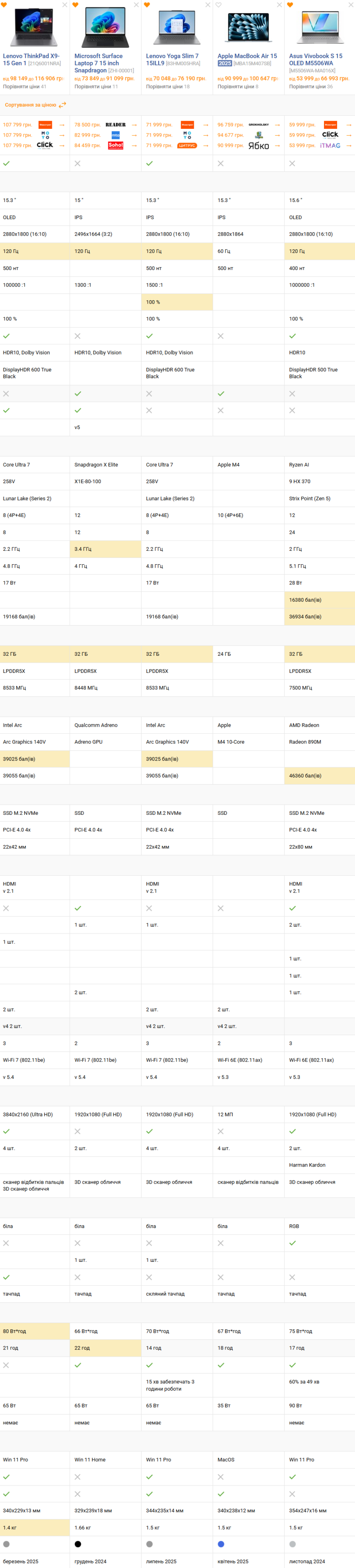Image resolution: width=355 pixels, height=1568 pixels.
Task: Follow the arrow beside the ЦИТРУС offer
Action: point(206,145)
